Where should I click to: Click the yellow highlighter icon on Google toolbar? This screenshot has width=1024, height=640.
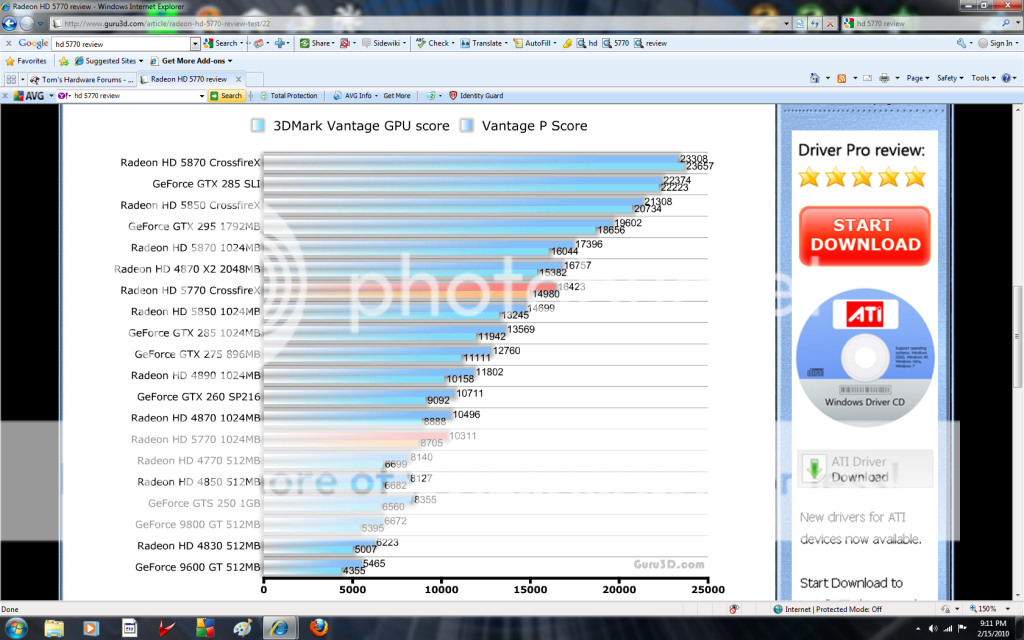(567, 43)
